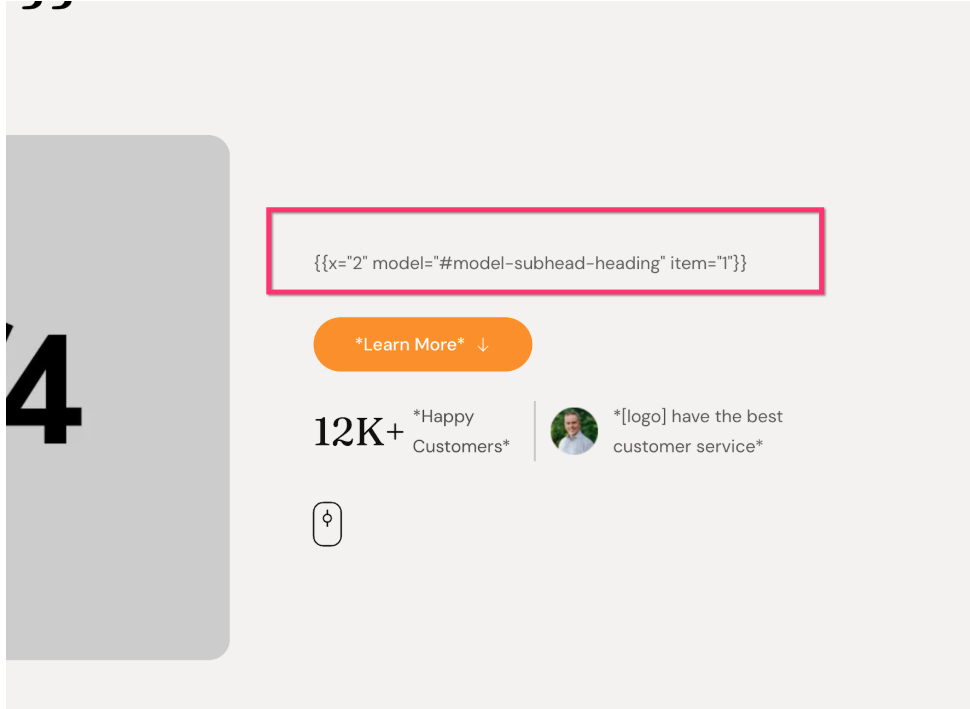Click the word Customers* below *Happy
This screenshot has height=709, width=970.
[x=461, y=446]
